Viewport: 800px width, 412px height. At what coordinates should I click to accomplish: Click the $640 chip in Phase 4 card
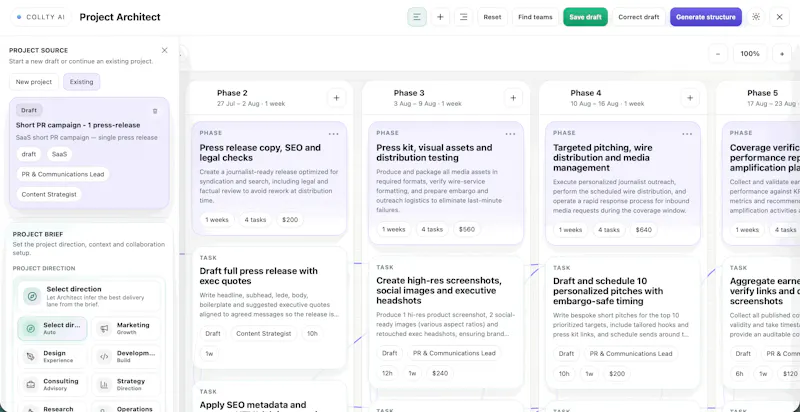click(644, 229)
